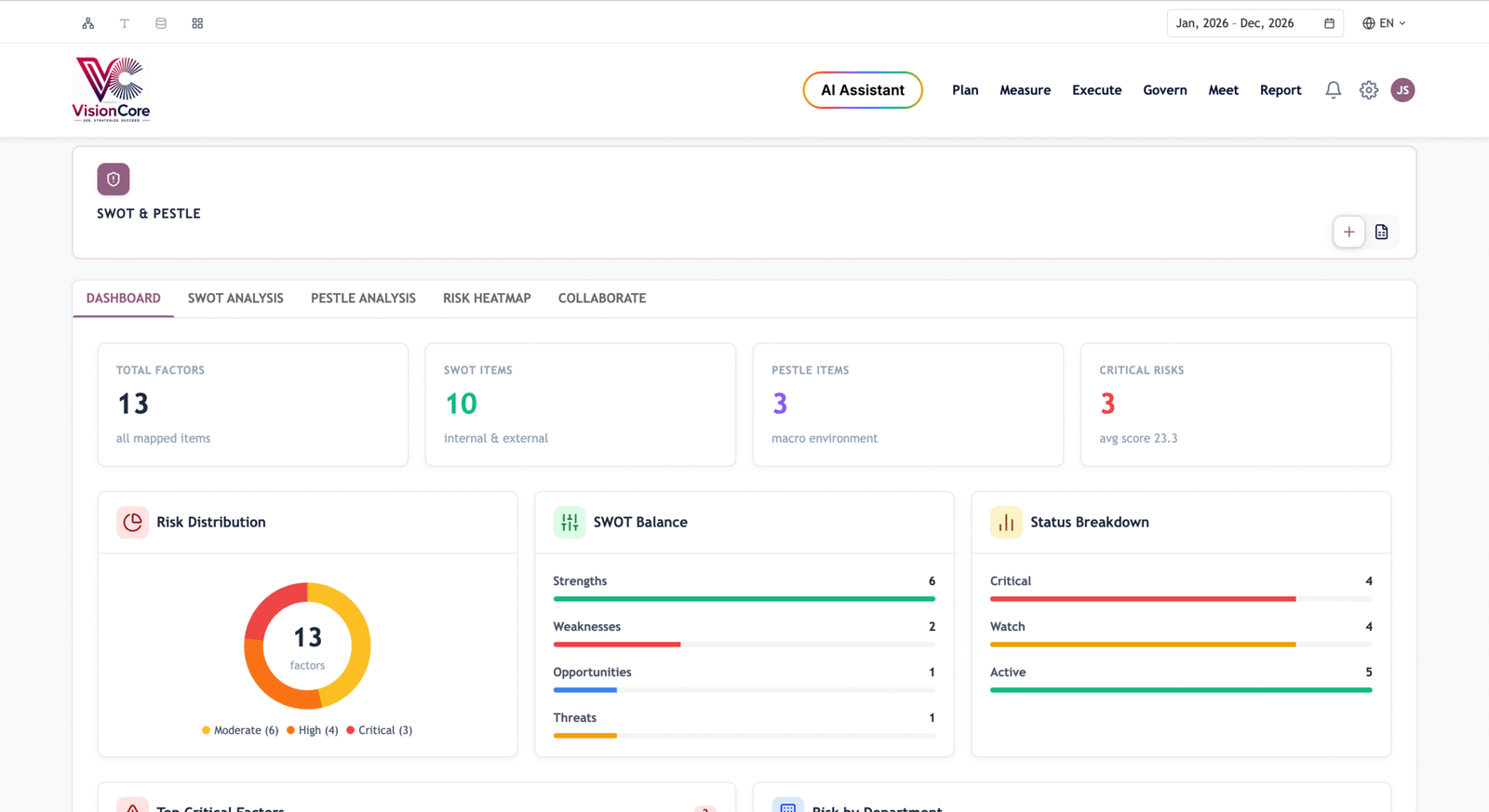1489x812 pixels.
Task: Launch the AI Assistant button
Action: click(863, 90)
